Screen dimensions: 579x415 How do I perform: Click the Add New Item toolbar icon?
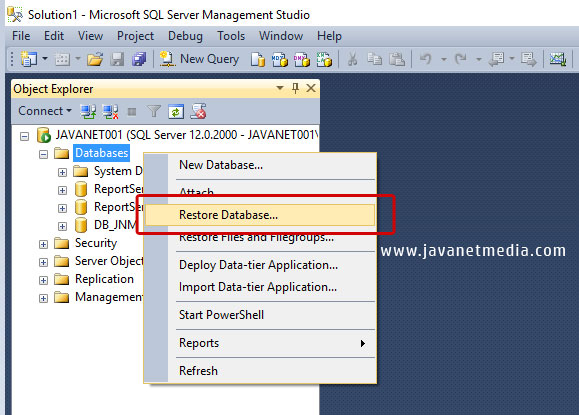[x=62, y=59]
